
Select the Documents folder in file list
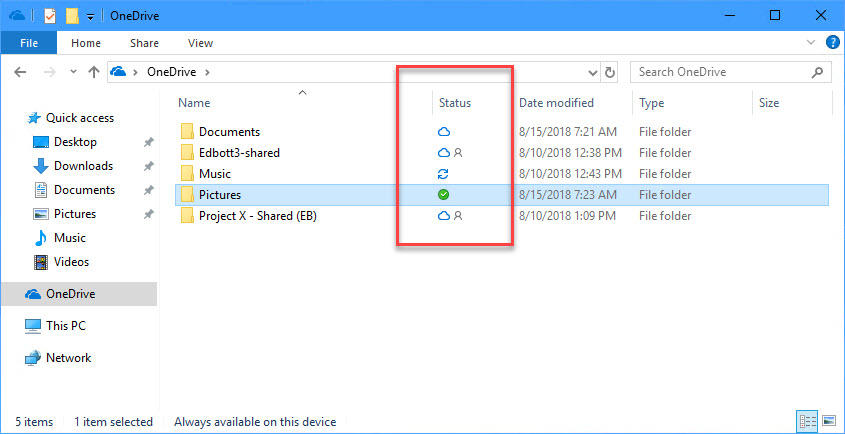229,132
